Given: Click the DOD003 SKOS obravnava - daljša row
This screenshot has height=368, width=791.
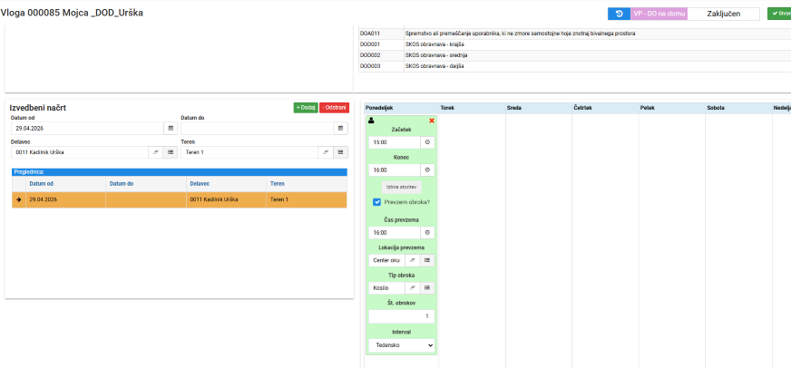Looking at the screenshot, I should tap(575, 66).
